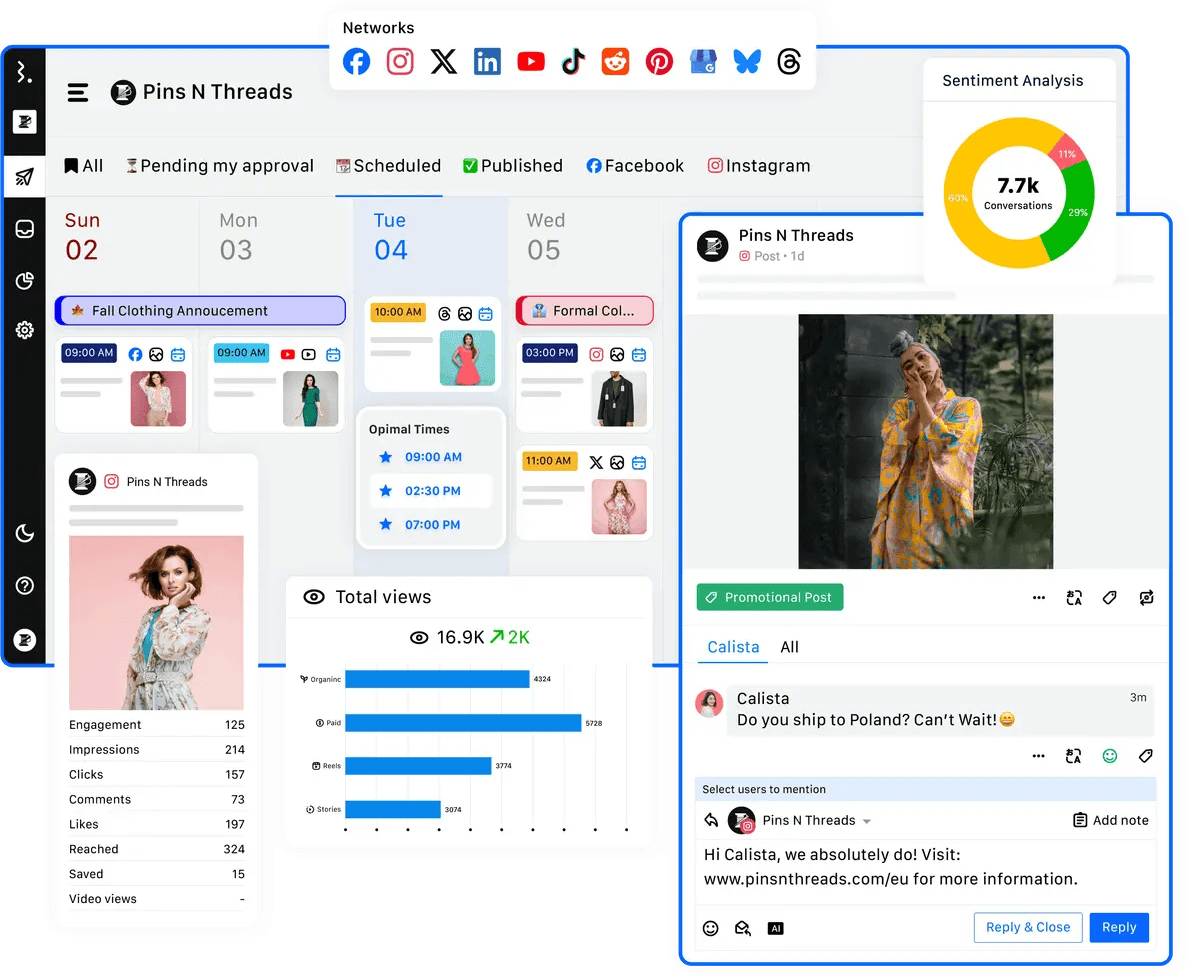The image size is (1189, 976).
Task: Enable dark mode with the moon icon
Action: click(25, 533)
